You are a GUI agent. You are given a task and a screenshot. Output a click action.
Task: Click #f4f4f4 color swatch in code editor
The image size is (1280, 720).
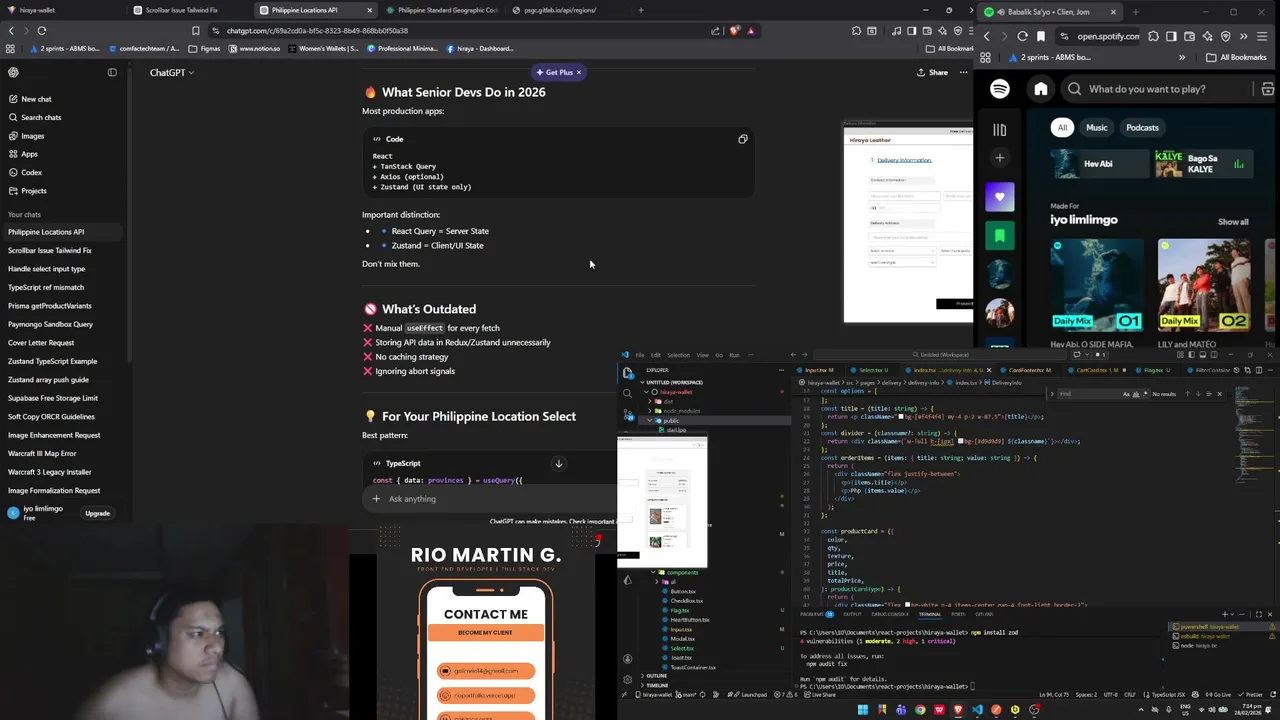click(x=902, y=417)
